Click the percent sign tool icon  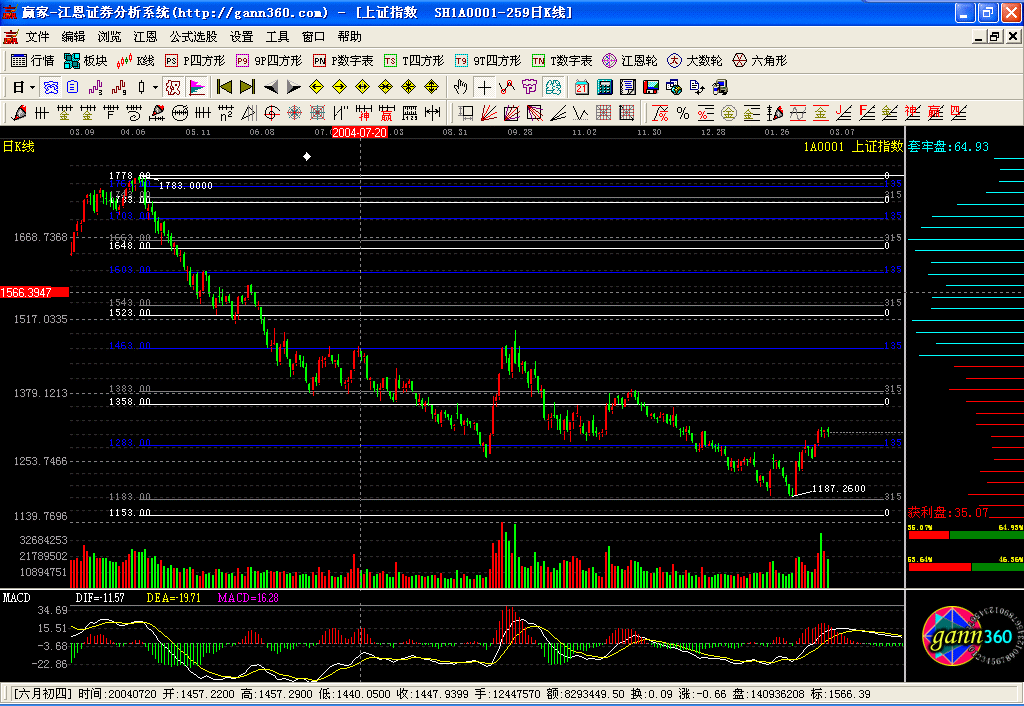(683, 113)
